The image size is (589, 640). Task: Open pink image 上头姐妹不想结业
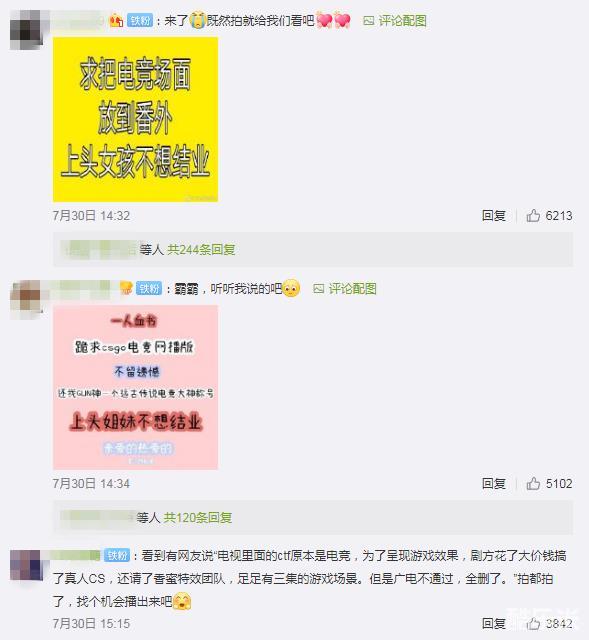click(x=136, y=387)
